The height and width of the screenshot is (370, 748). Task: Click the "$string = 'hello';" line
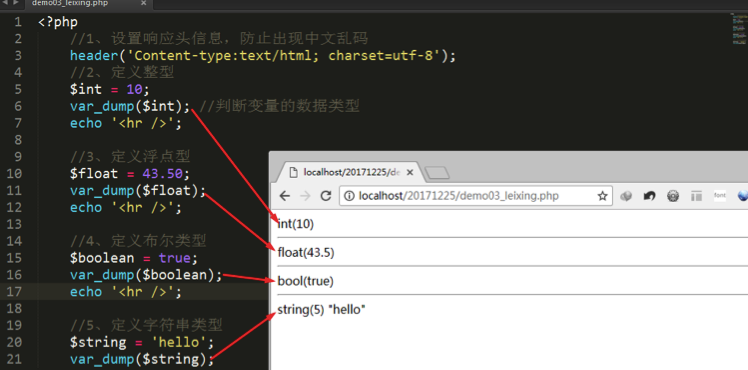point(142,342)
